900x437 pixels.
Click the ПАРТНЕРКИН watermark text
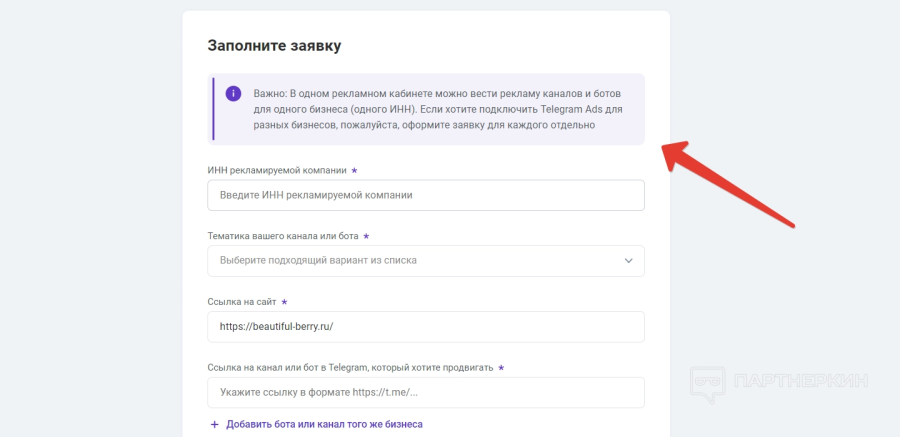click(801, 380)
